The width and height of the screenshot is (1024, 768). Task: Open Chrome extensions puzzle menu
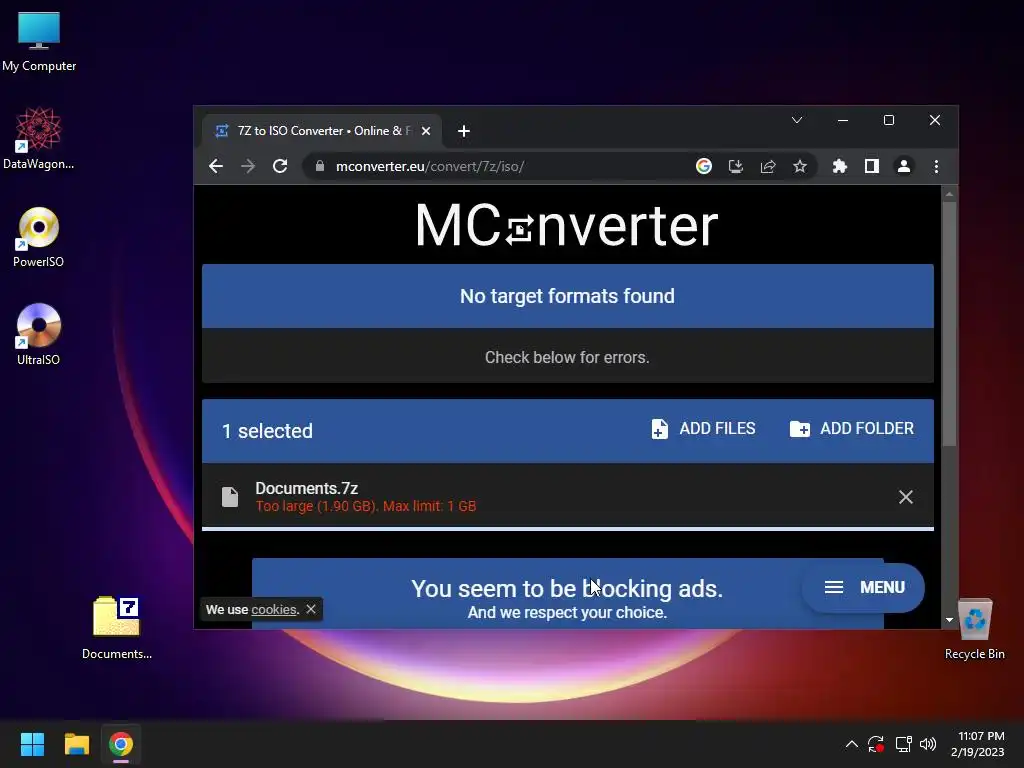coord(840,167)
